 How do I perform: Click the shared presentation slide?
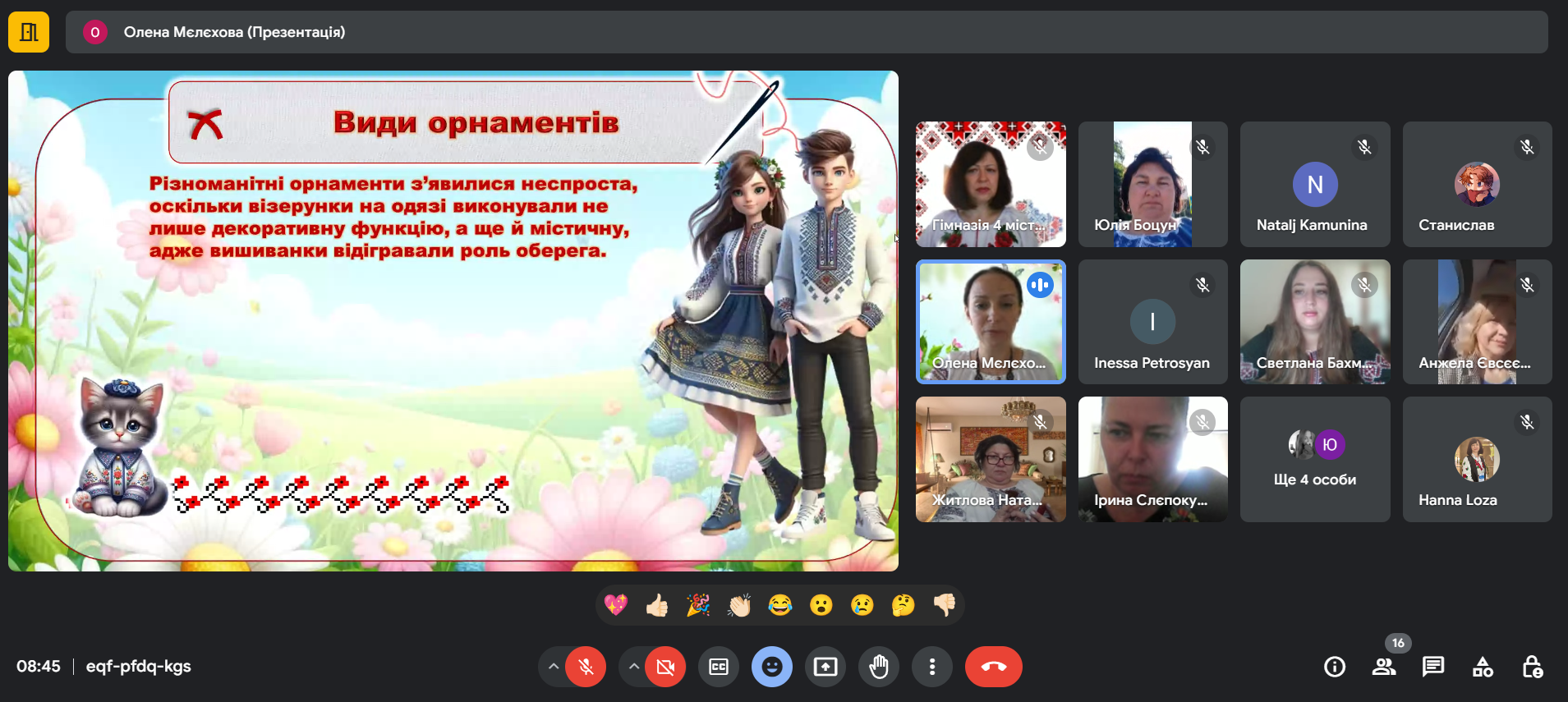tap(453, 321)
